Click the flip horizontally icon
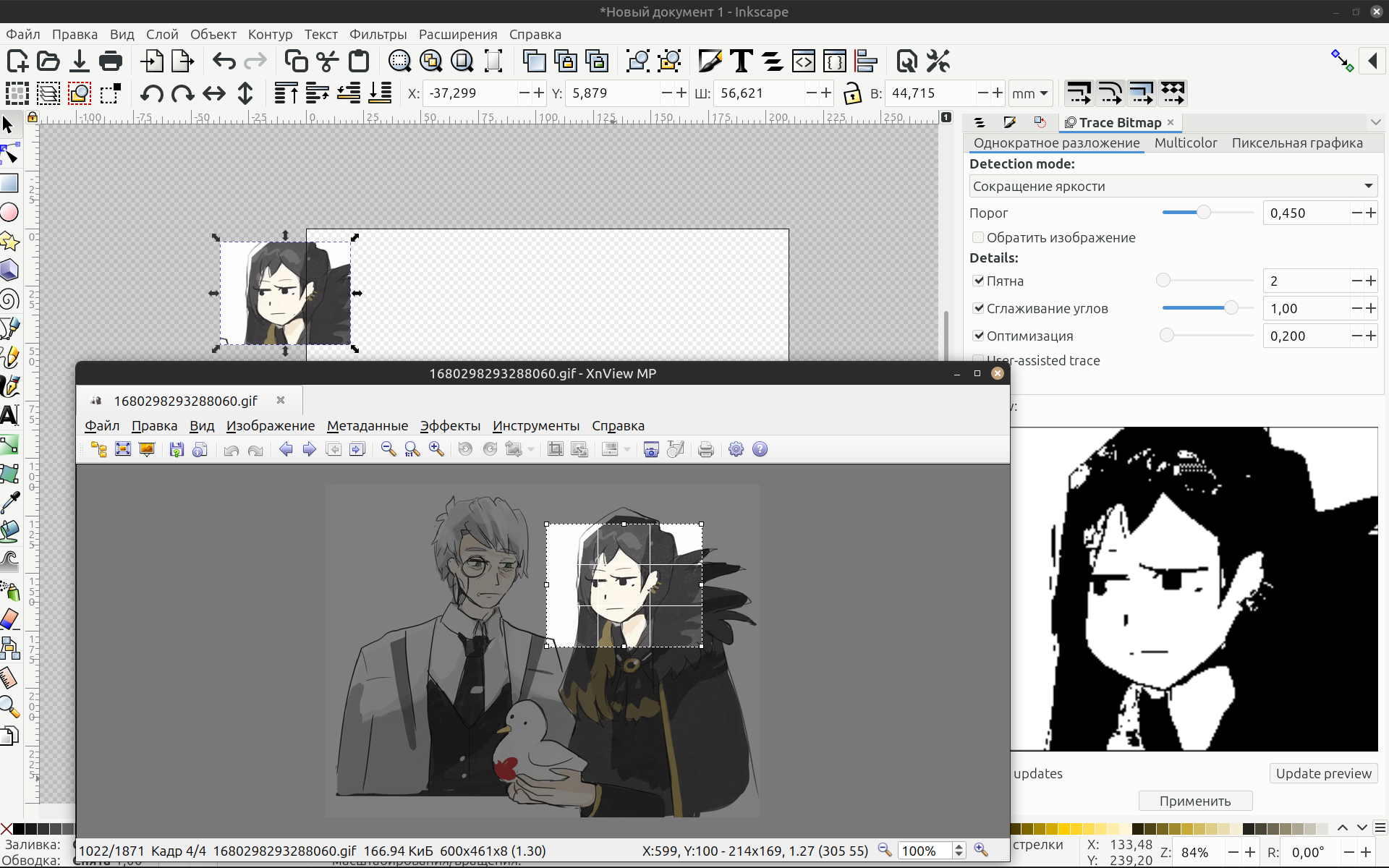1389x868 pixels. pos(214,93)
